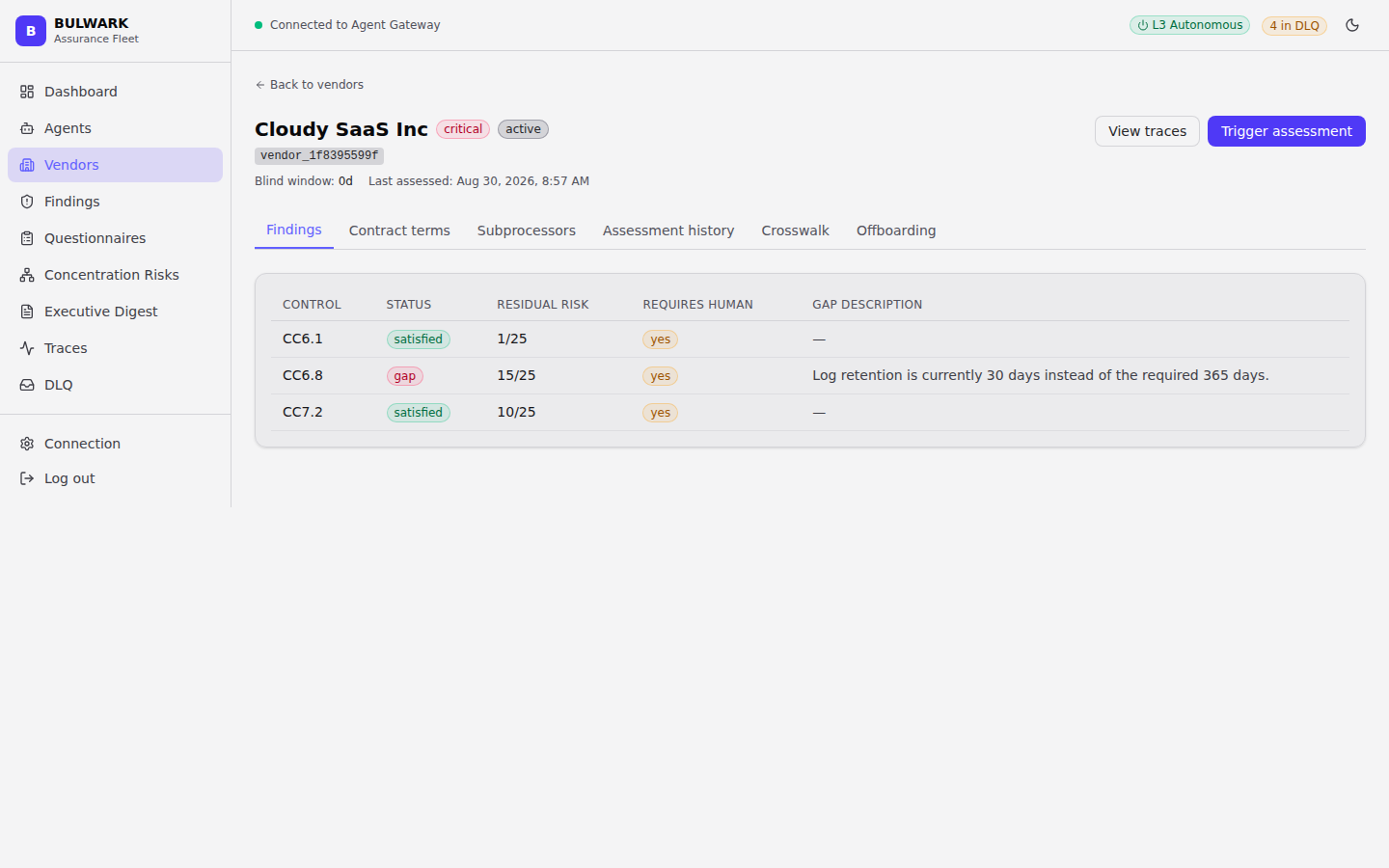Select the vendor ID vendor_1f8395599f
This screenshot has height=868, width=1389.
(319, 155)
